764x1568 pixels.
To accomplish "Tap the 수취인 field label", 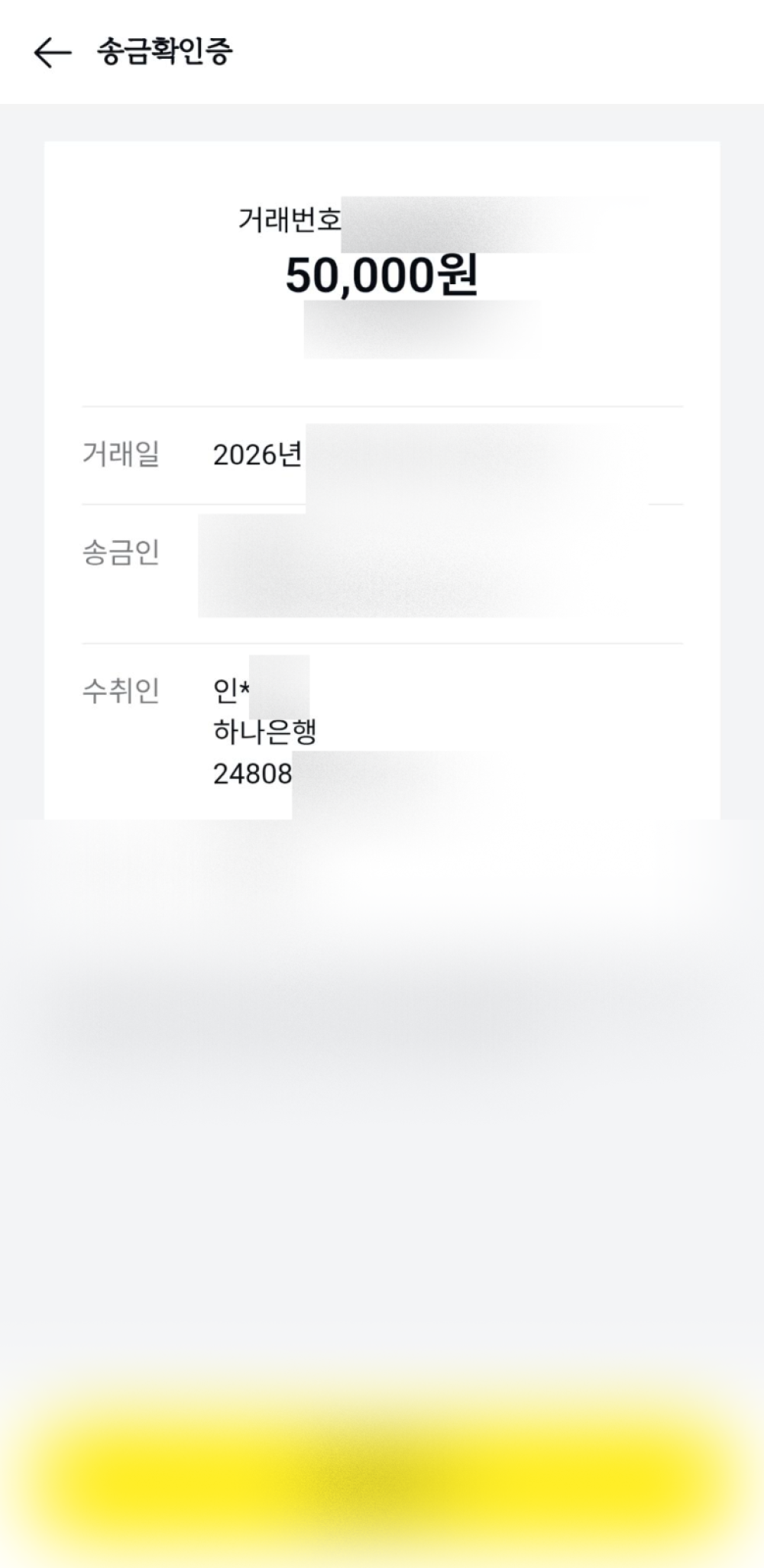I will pyautogui.click(x=121, y=690).
